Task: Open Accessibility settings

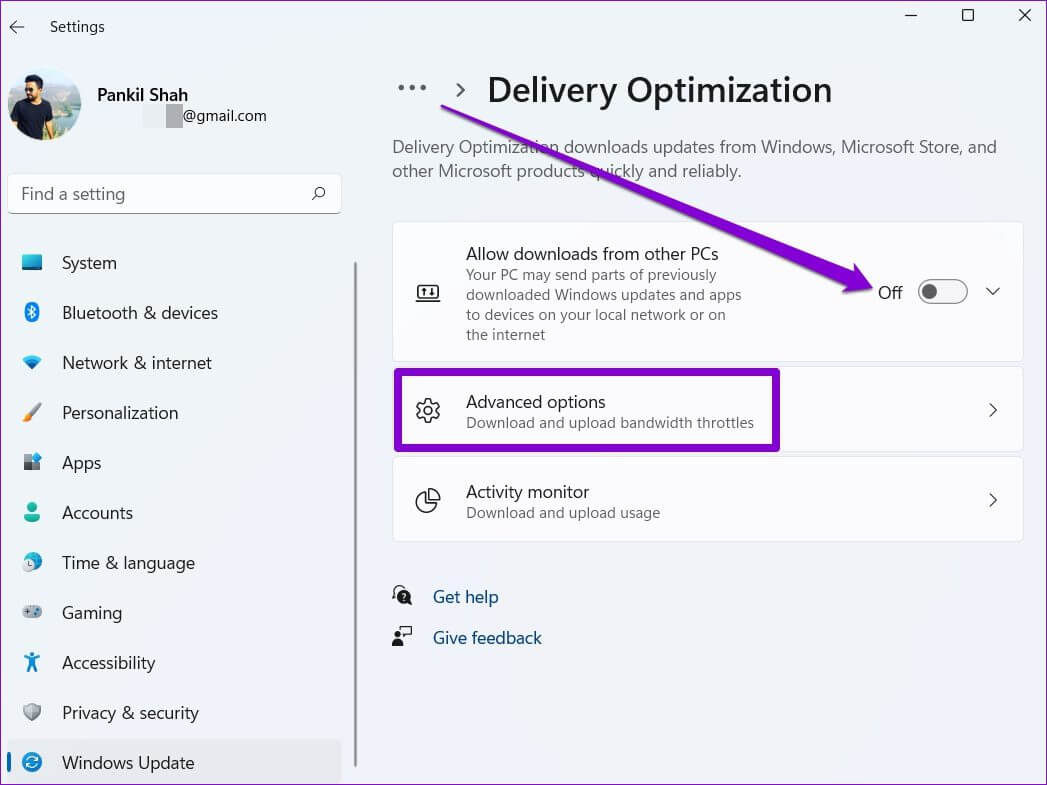Action: [174, 662]
